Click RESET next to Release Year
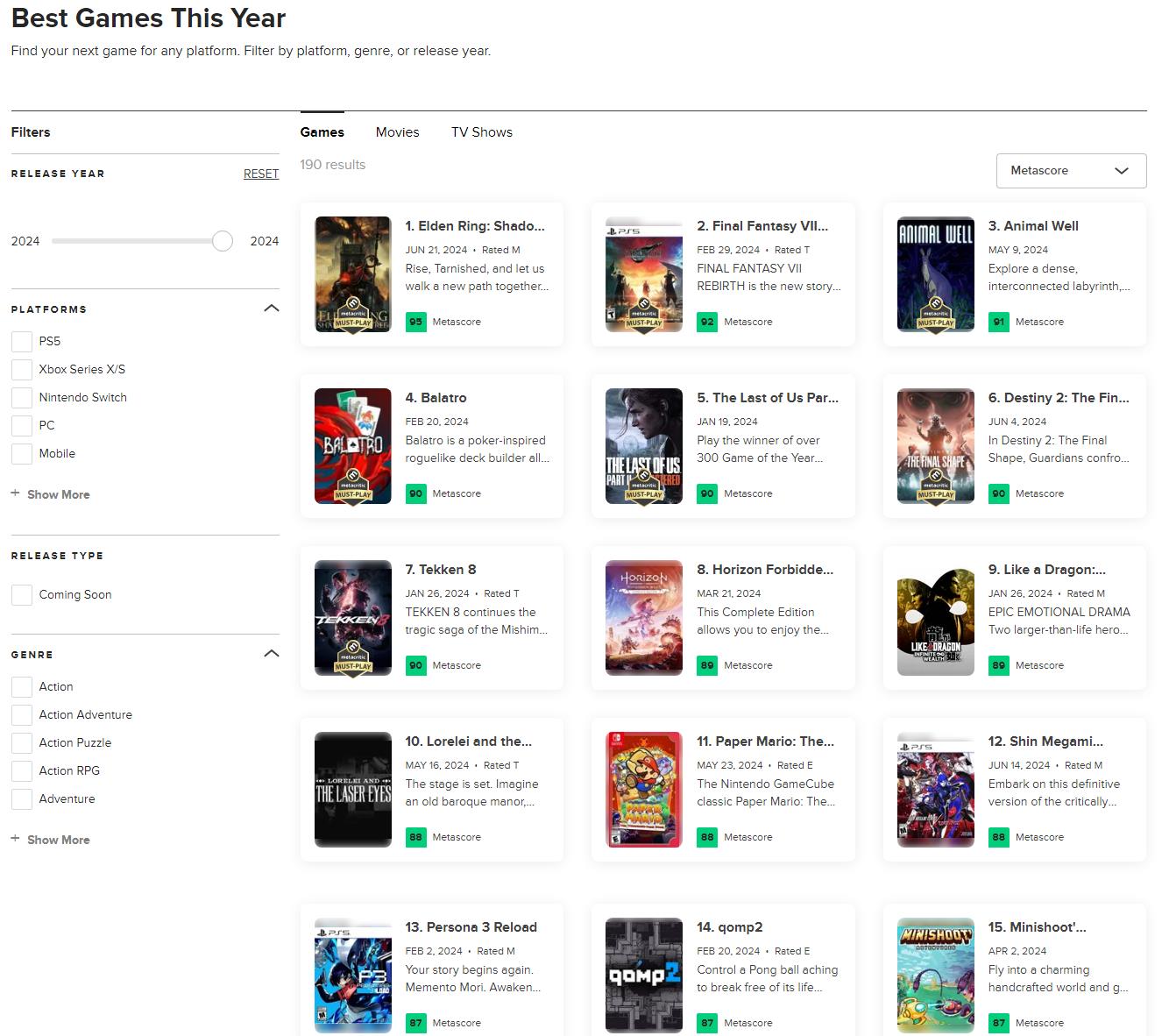This screenshot has width=1169, height=1036. coord(260,174)
